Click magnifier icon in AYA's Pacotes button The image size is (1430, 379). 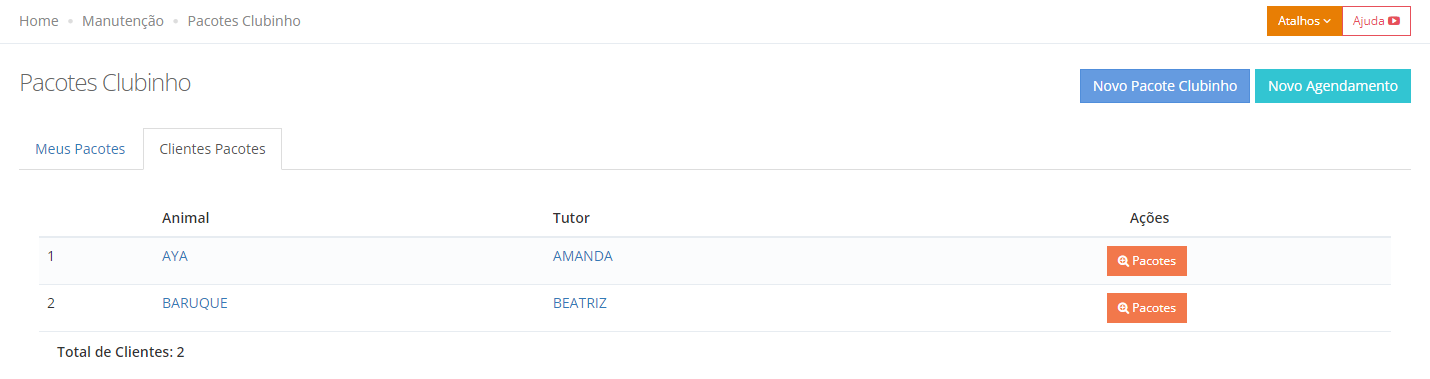click(x=1123, y=261)
